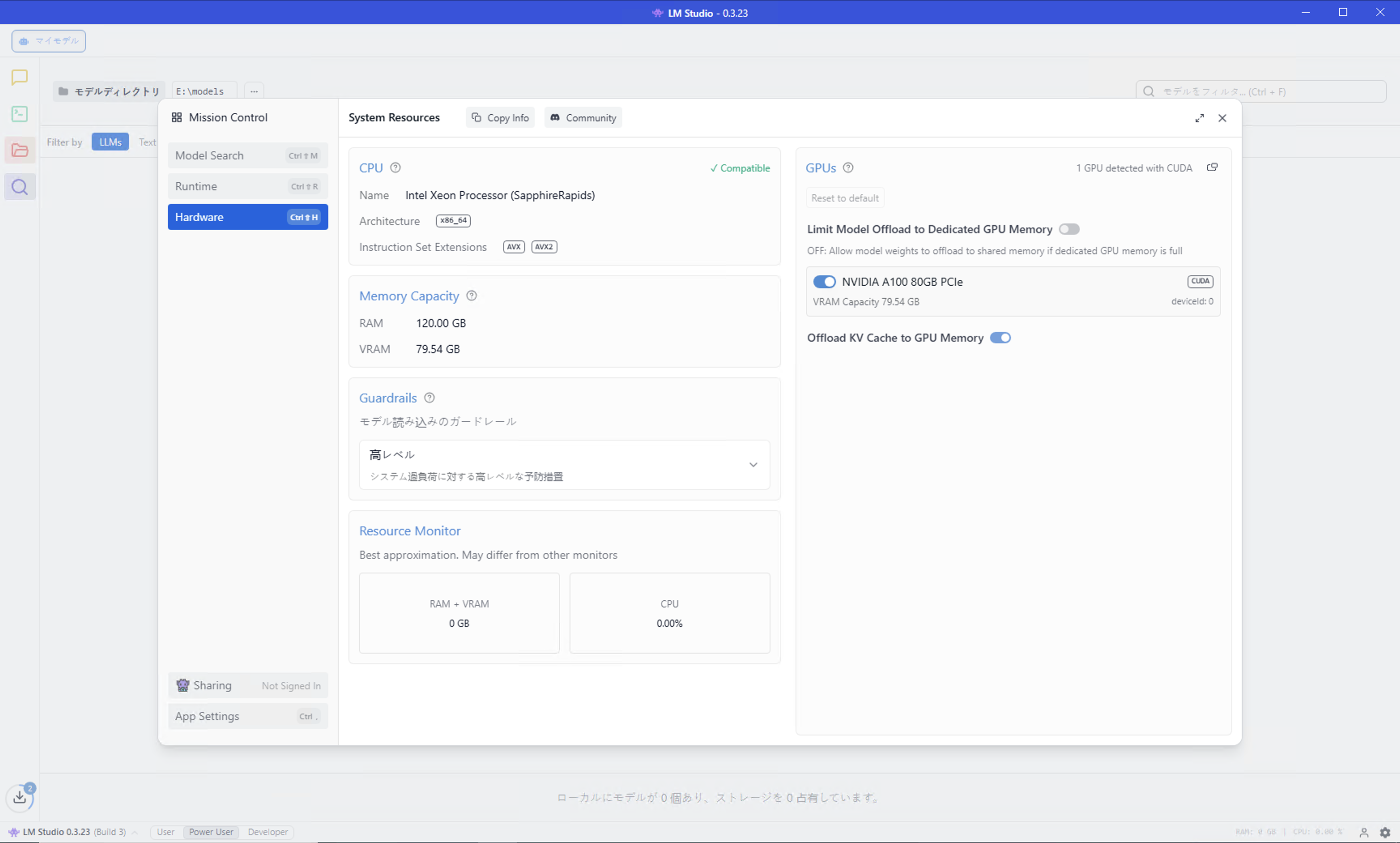
Task: Switch to the Runtime section
Action: click(248, 186)
